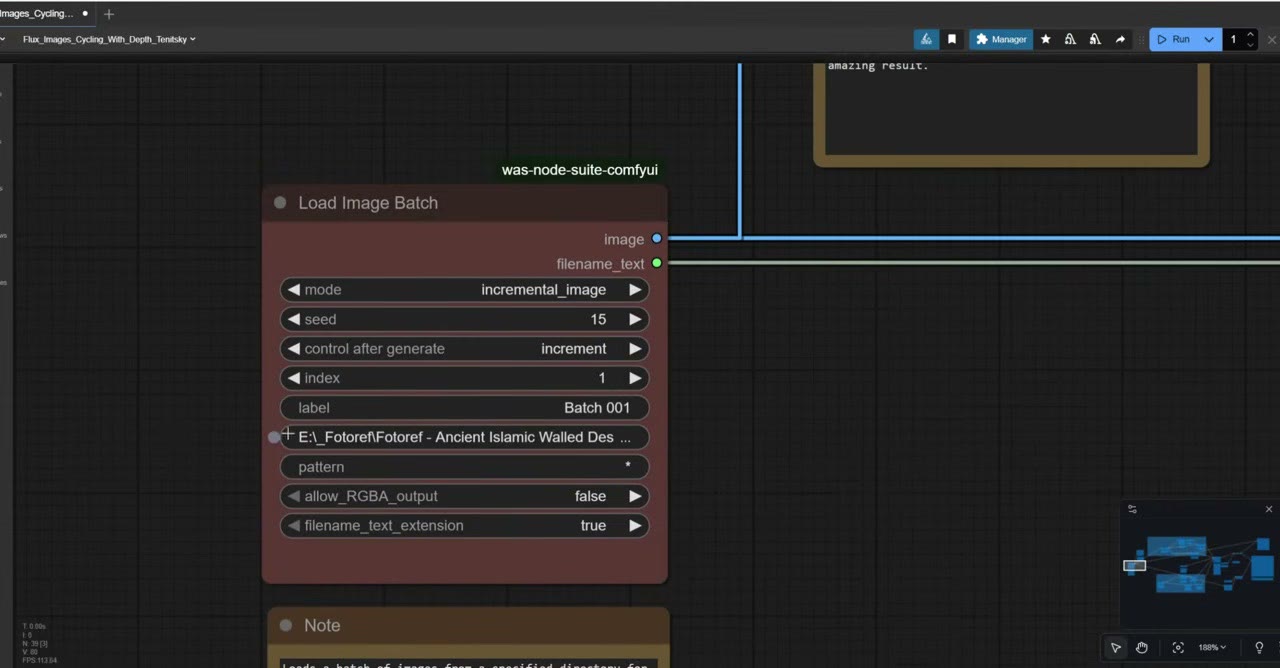Click the toolbar icon left of the share arrow
Viewport: 1280px width, 668px height.
click(1095, 39)
